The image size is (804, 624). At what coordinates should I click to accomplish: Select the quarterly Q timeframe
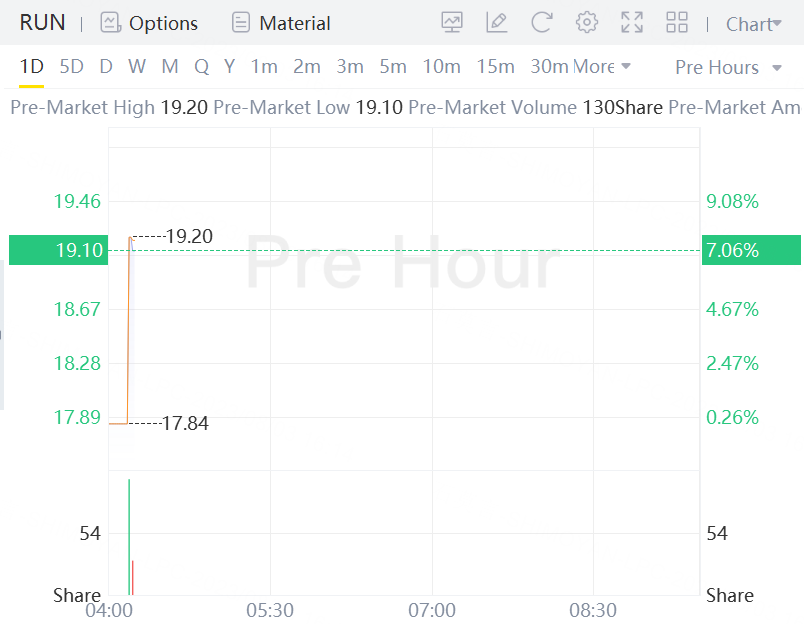point(201,67)
